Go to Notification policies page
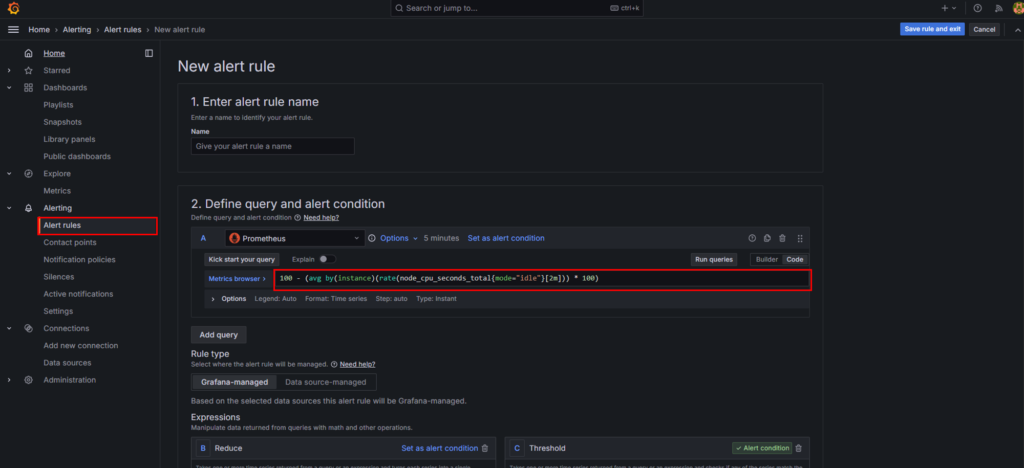Image resolution: width=1024 pixels, height=468 pixels. [x=79, y=259]
